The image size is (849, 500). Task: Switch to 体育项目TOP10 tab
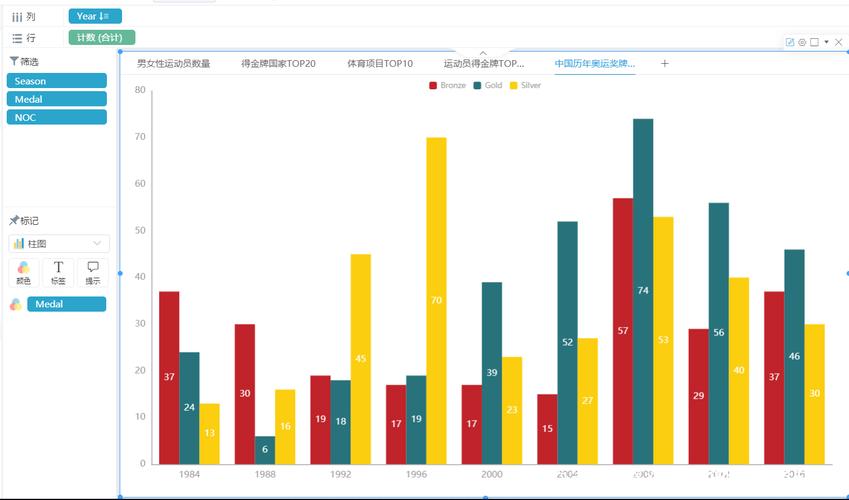380,63
